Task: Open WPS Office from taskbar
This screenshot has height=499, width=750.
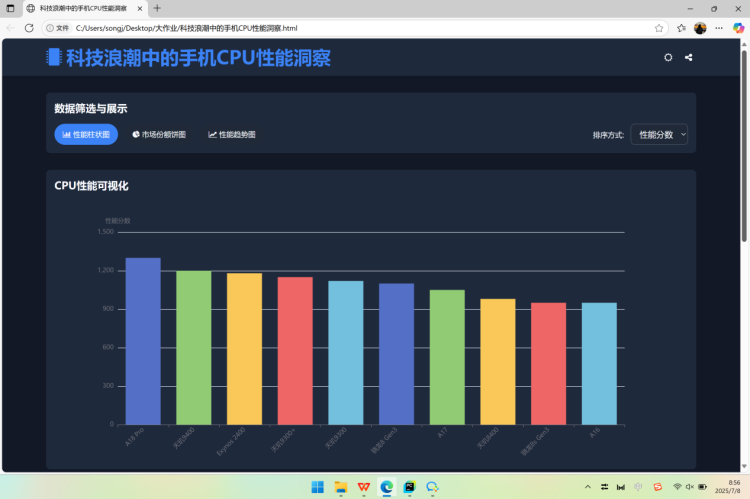Action: [x=364, y=487]
